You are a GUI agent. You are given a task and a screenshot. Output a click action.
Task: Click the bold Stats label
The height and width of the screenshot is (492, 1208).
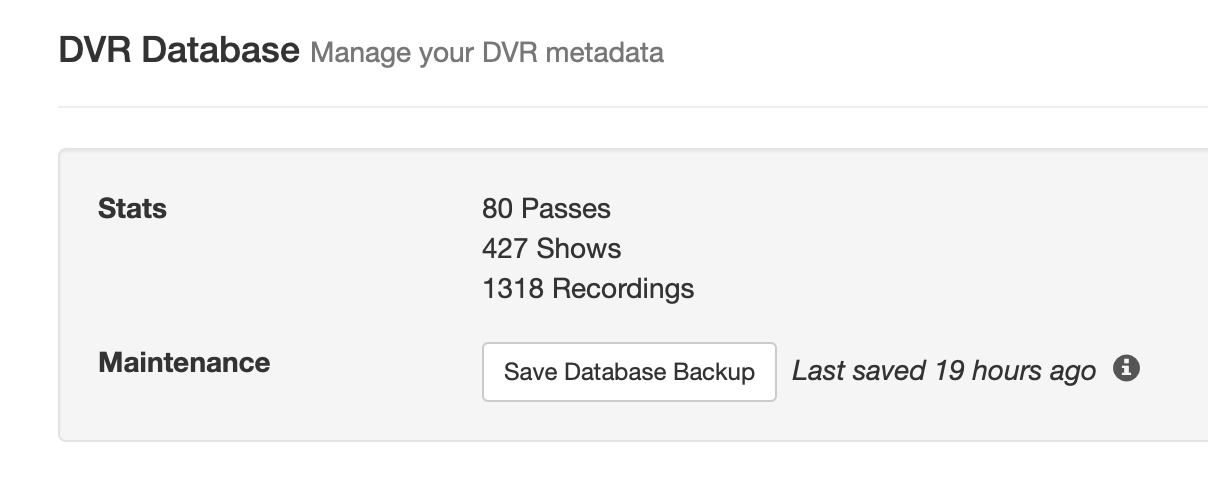point(132,209)
